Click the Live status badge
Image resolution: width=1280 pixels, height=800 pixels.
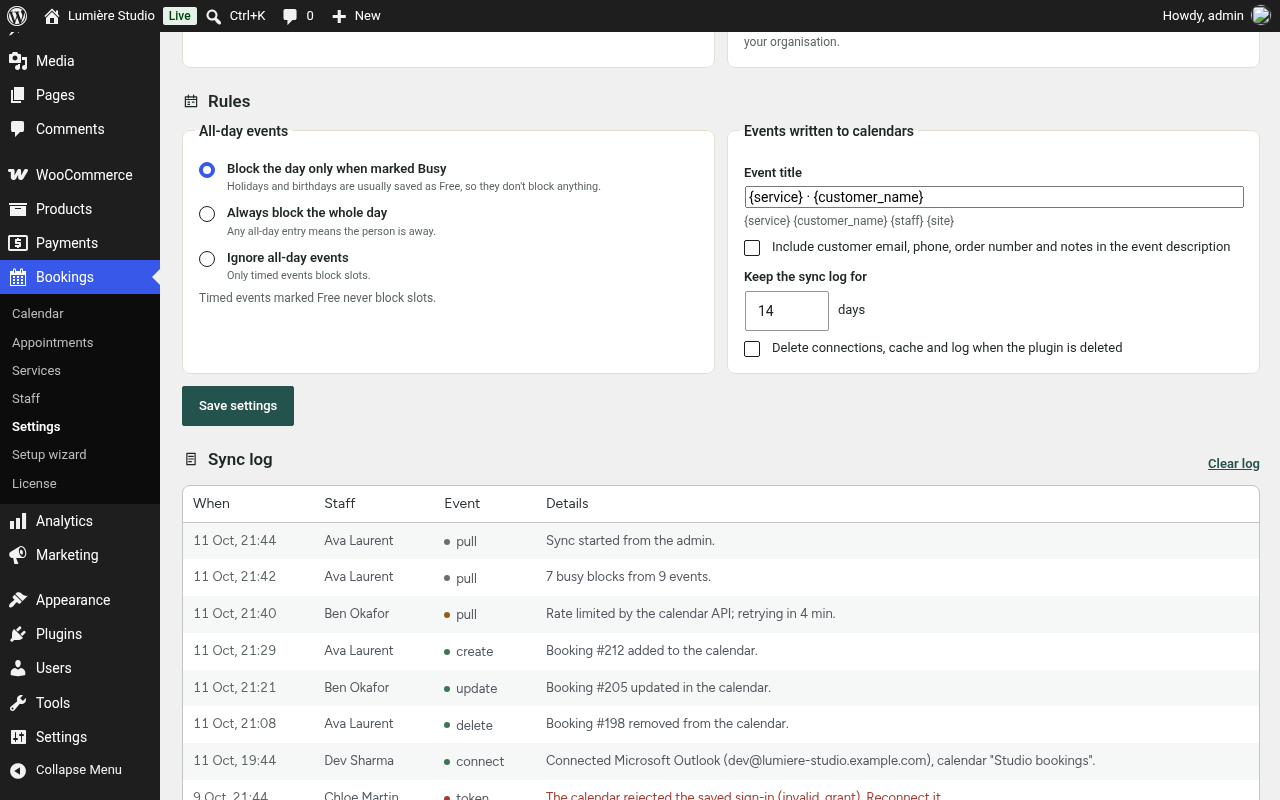[180, 16]
